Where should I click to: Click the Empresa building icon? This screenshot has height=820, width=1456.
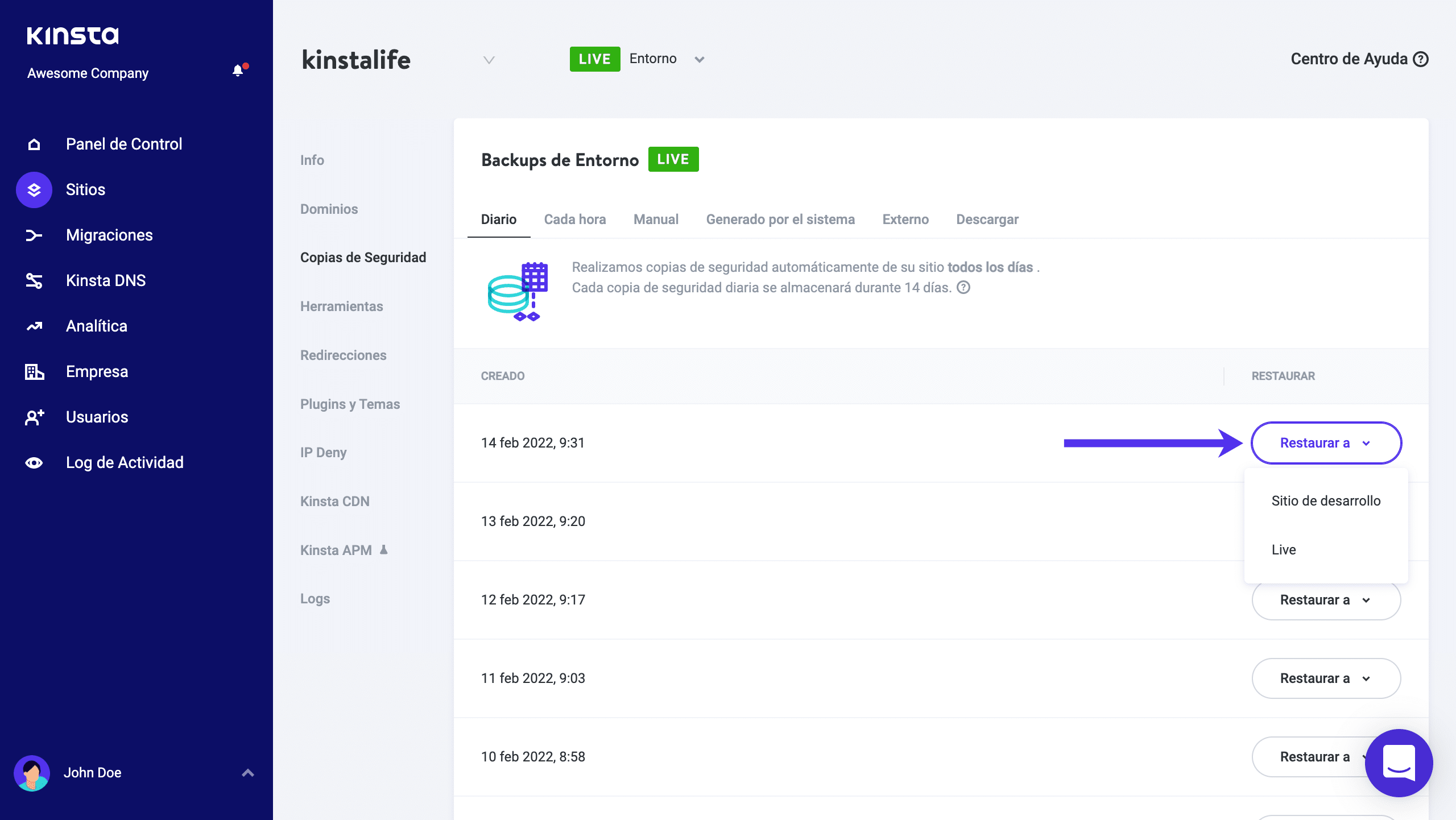(34, 372)
